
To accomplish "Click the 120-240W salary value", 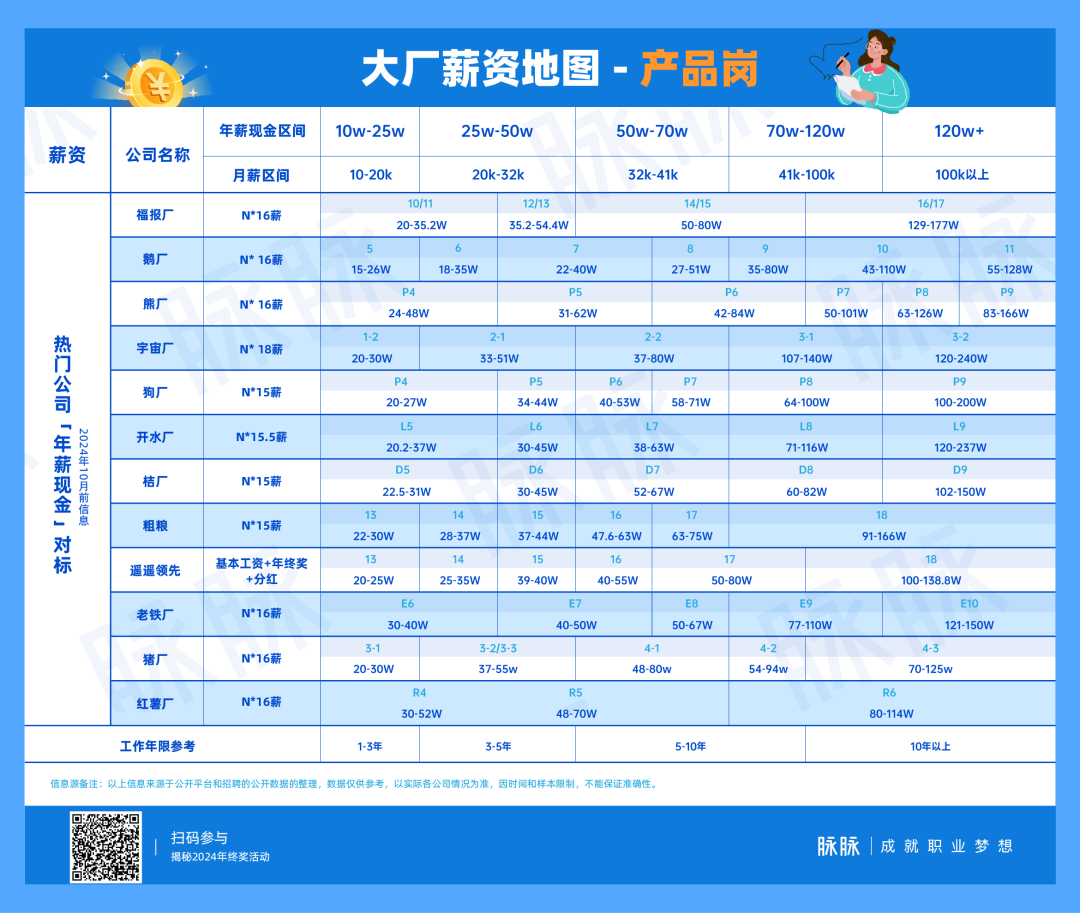I will click(961, 359).
